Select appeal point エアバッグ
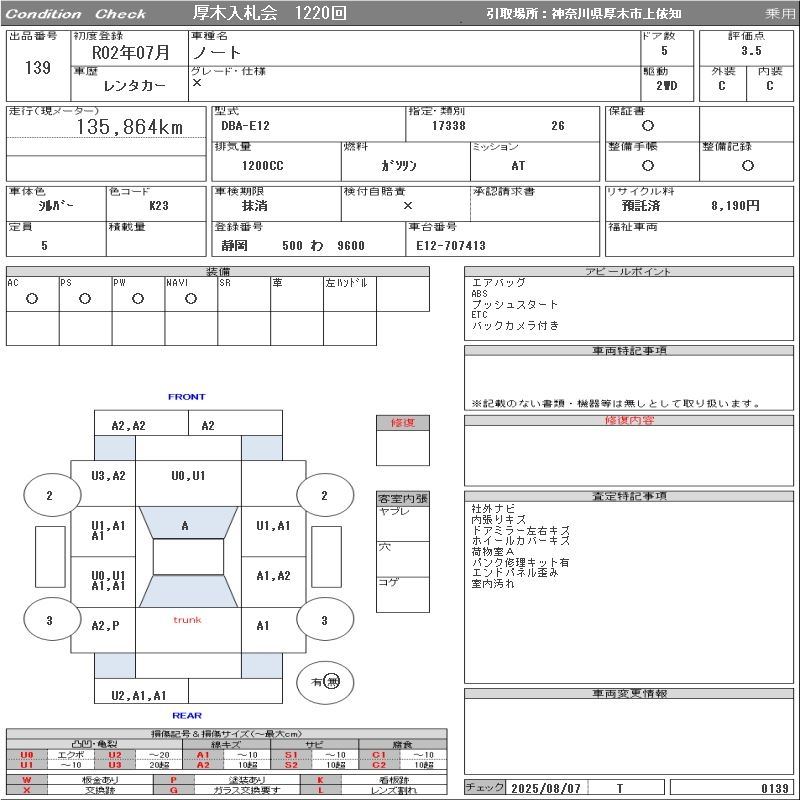Image resolution: width=800 pixels, height=800 pixels. 498,283
